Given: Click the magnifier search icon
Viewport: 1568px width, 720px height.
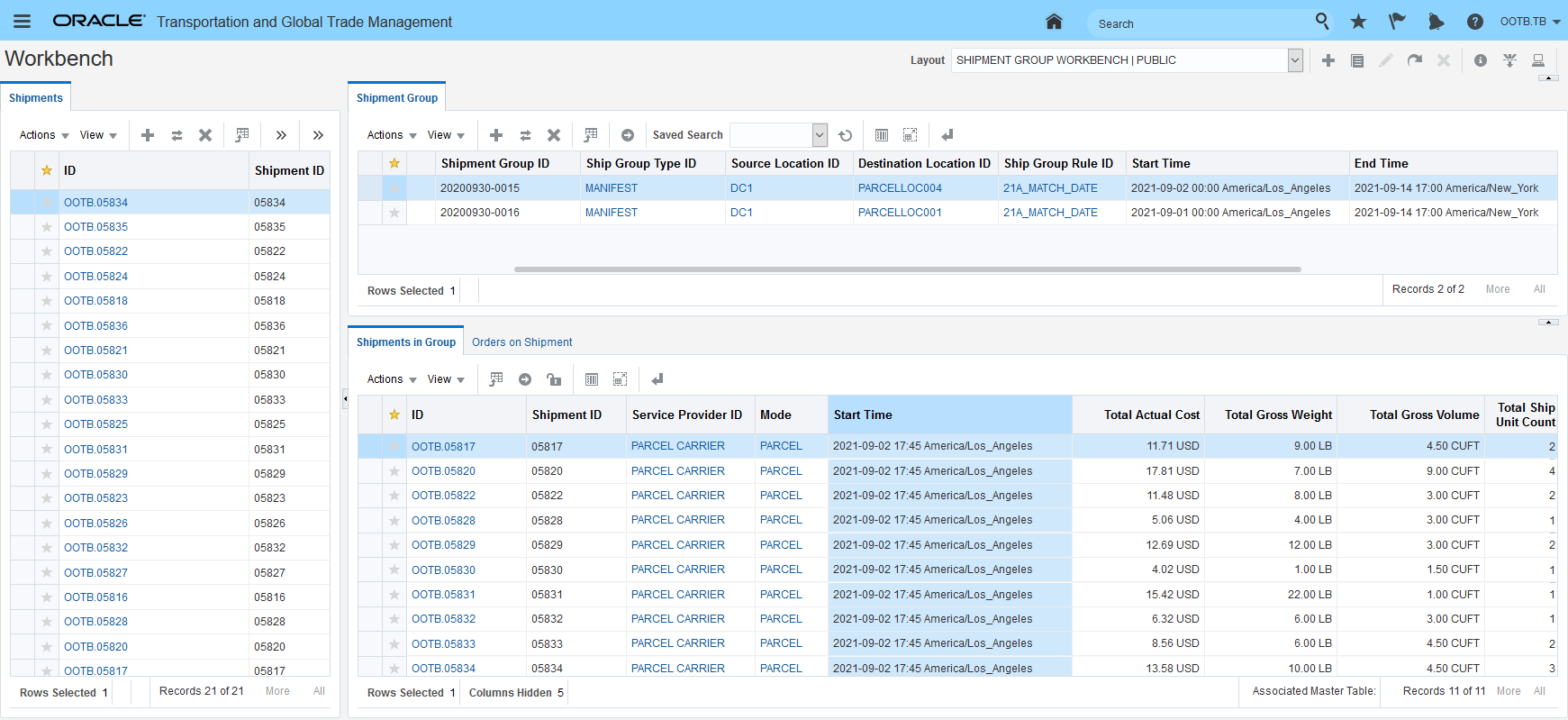Looking at the screenshot, I should point(1322,21).
